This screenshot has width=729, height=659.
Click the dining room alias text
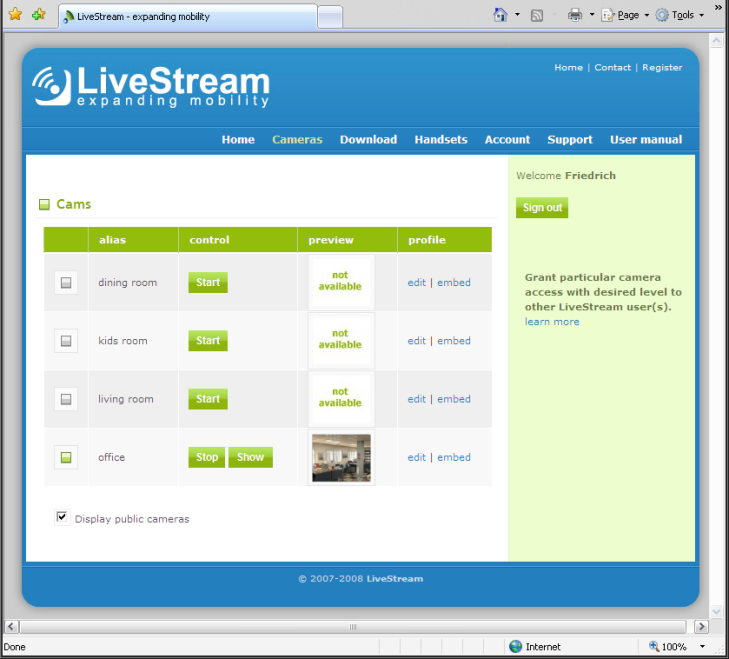pos(127,283)
